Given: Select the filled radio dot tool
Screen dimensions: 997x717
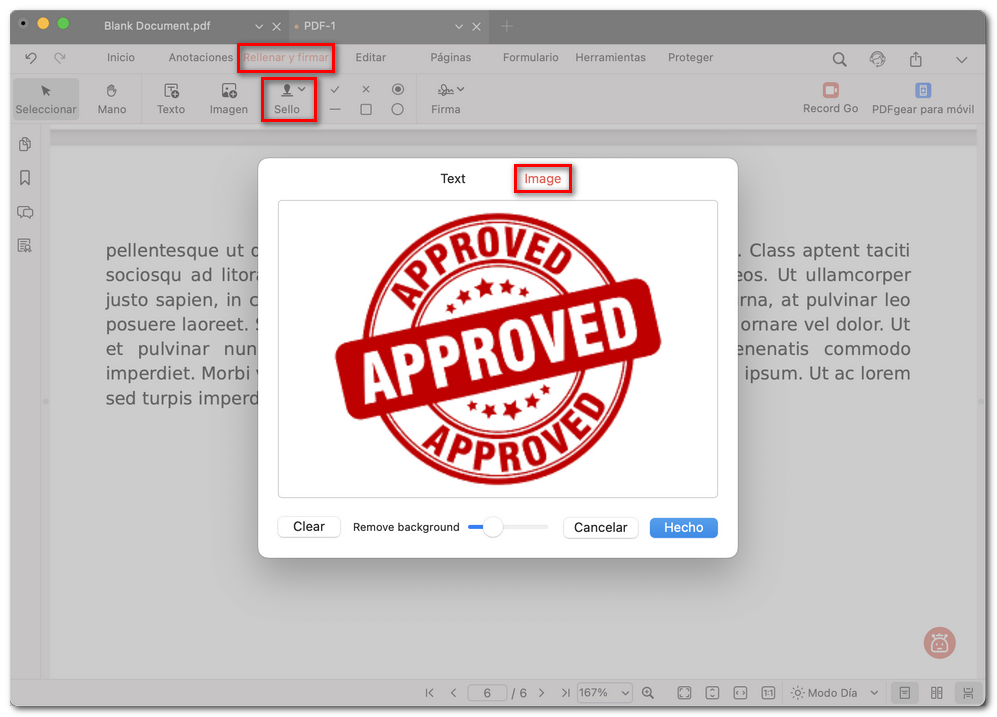Looking at the screenshot, I should [397, 89].
